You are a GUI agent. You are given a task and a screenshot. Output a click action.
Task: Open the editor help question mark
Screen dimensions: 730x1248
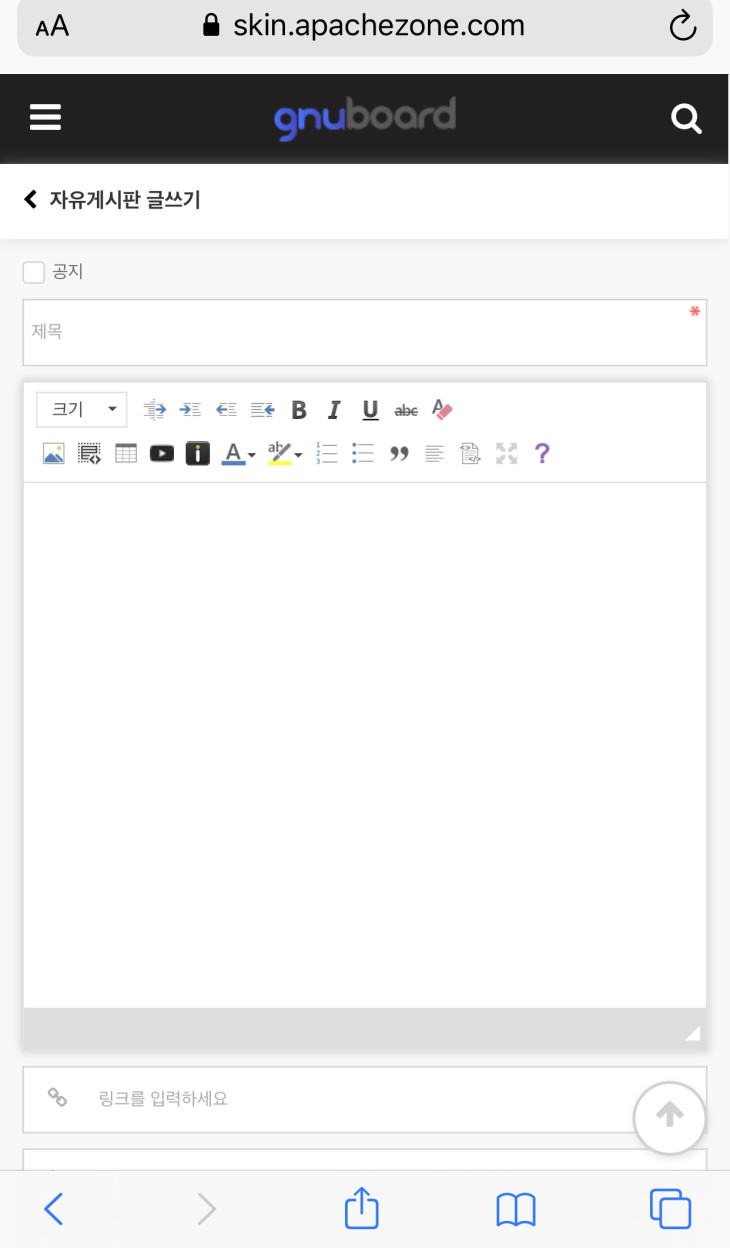tap(542, 454)
